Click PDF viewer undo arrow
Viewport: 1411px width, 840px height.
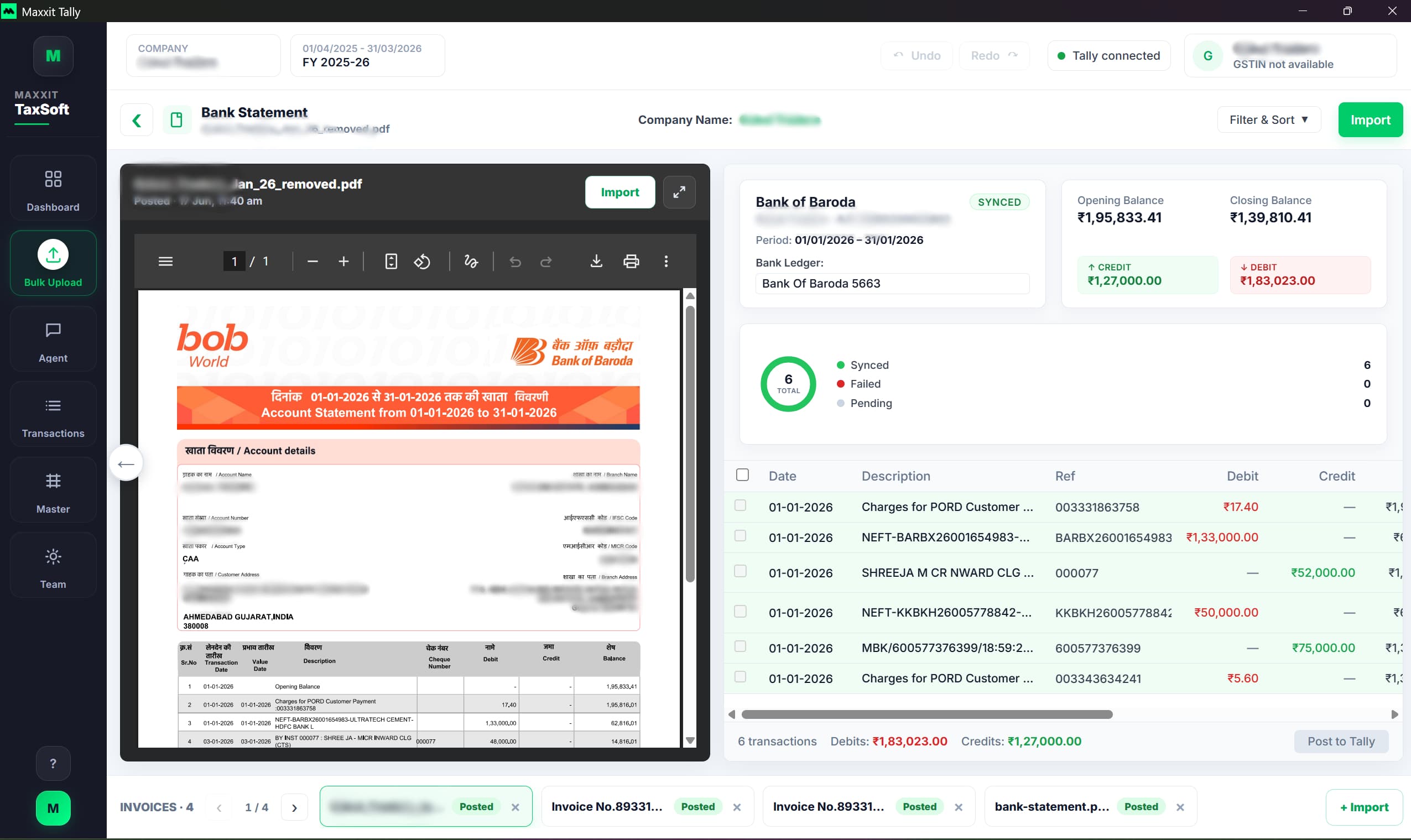point(515,262)
